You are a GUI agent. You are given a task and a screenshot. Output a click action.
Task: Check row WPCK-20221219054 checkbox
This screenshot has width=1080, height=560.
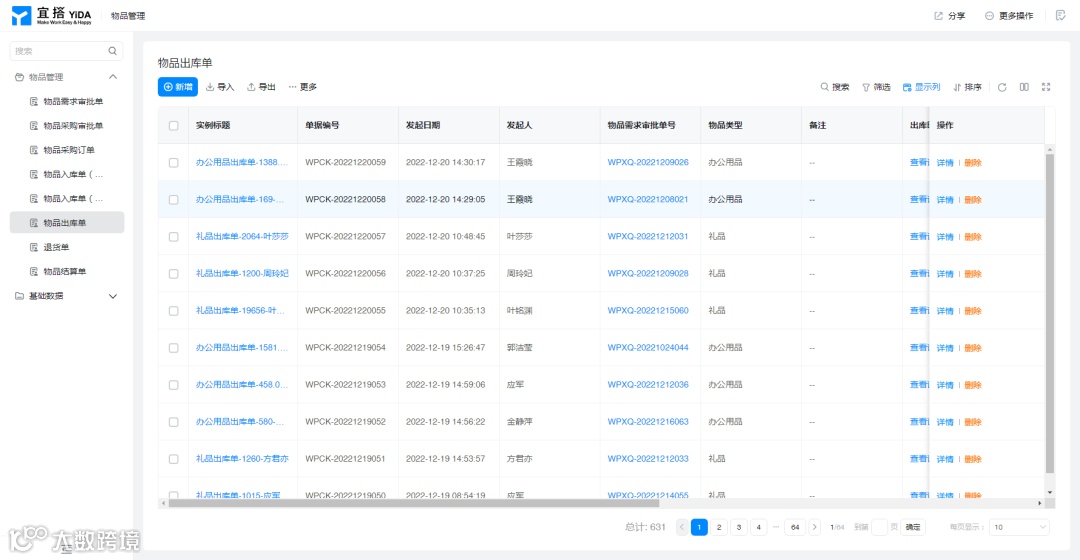click(174, 348)
